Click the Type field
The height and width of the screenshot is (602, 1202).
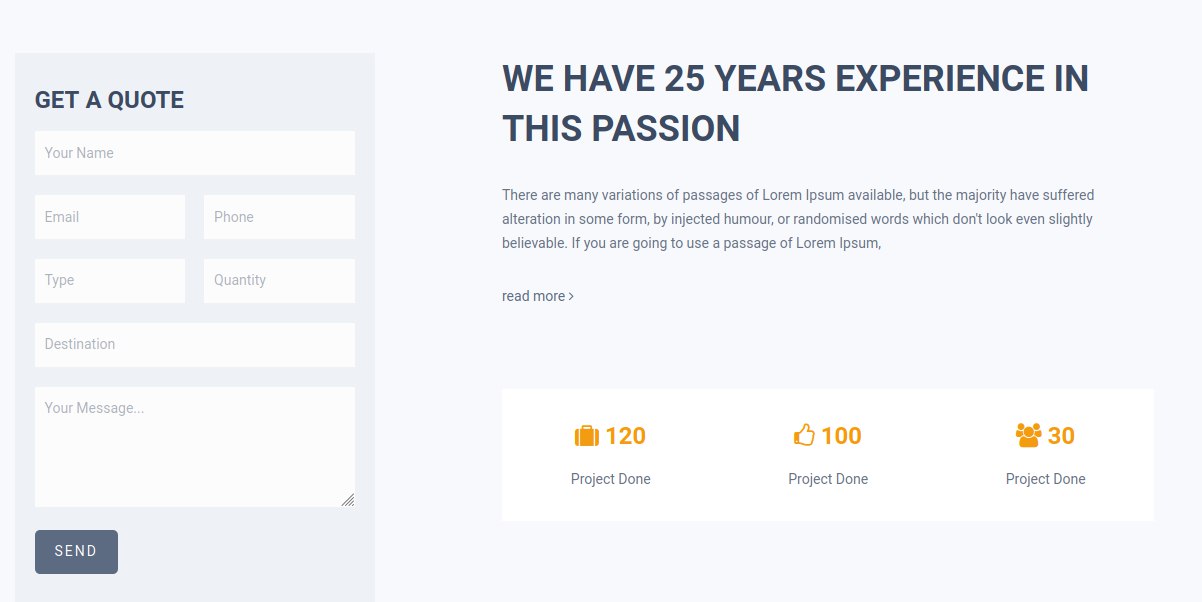(110, 281)
